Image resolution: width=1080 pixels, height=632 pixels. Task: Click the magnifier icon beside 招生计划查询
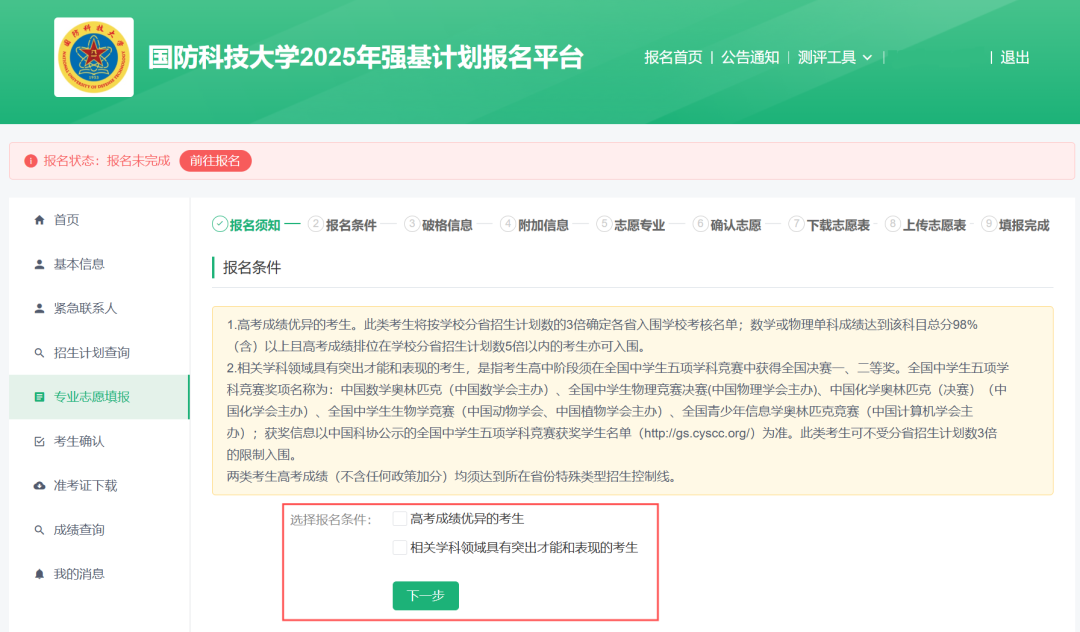pyautogui.click(x=39, y=353)
